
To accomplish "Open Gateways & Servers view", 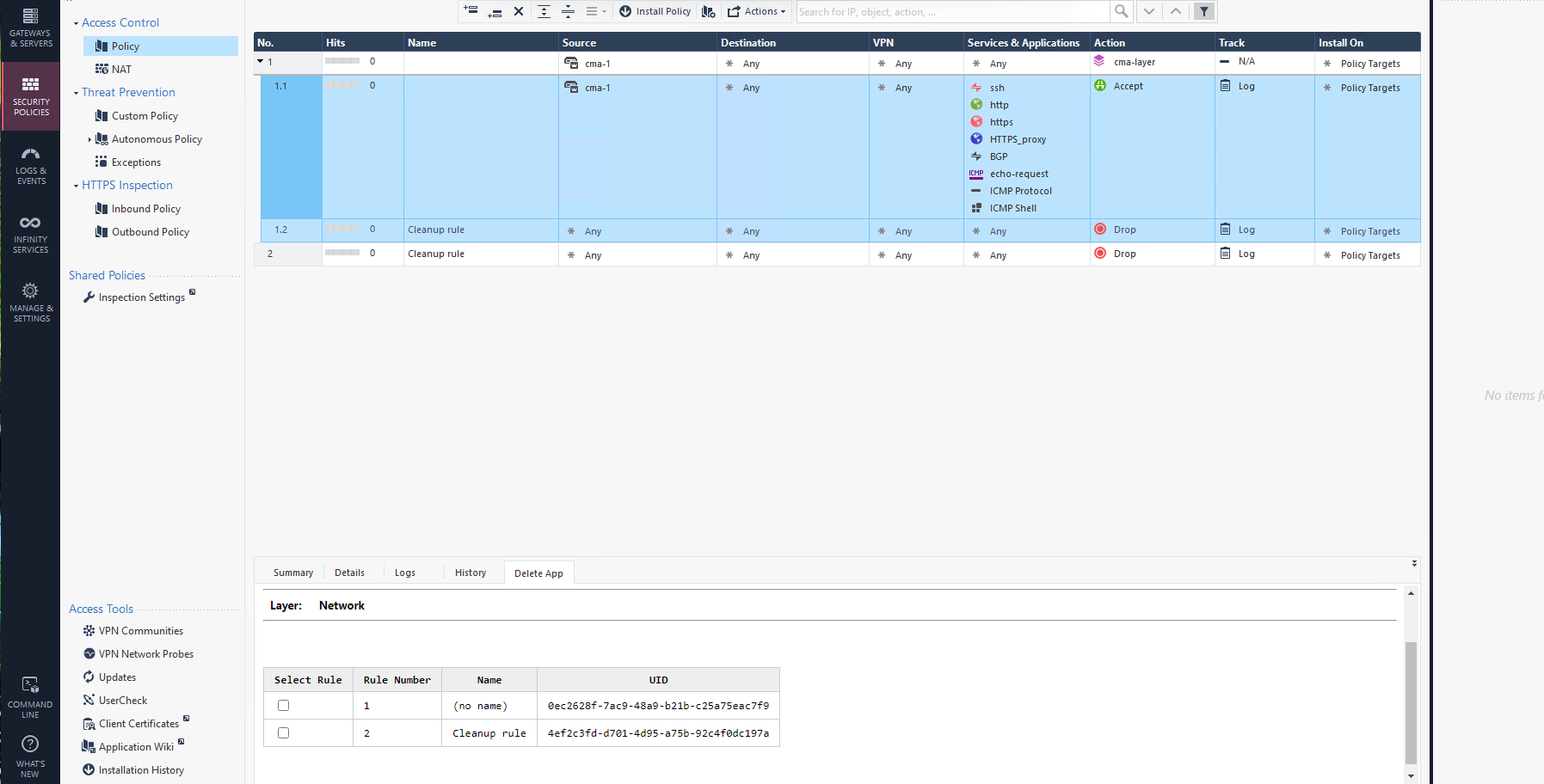I will [x=30, y=28].
